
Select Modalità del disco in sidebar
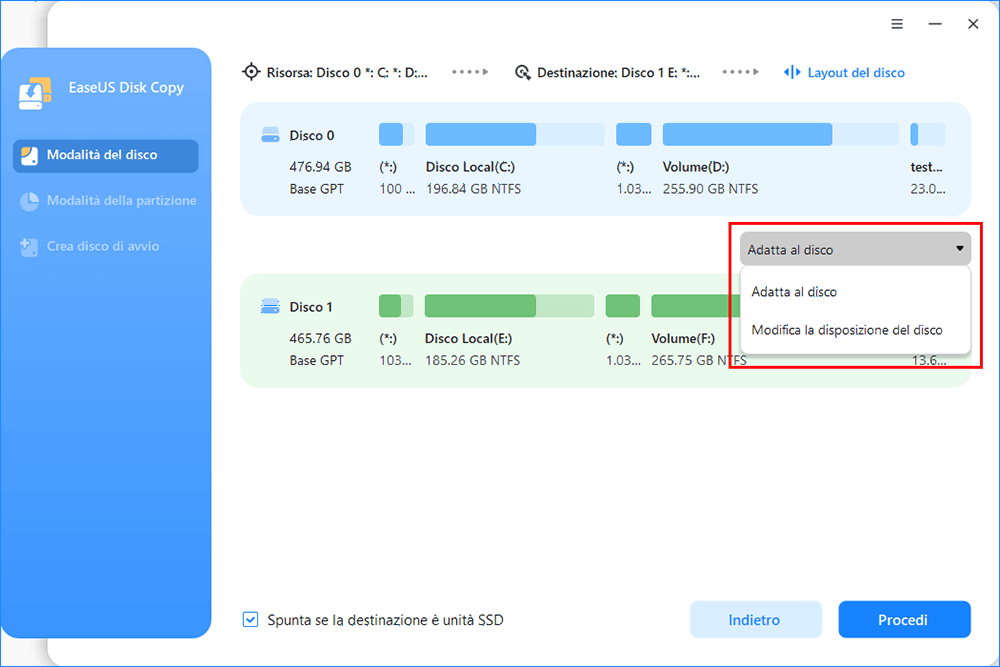[x=105, y=156]
